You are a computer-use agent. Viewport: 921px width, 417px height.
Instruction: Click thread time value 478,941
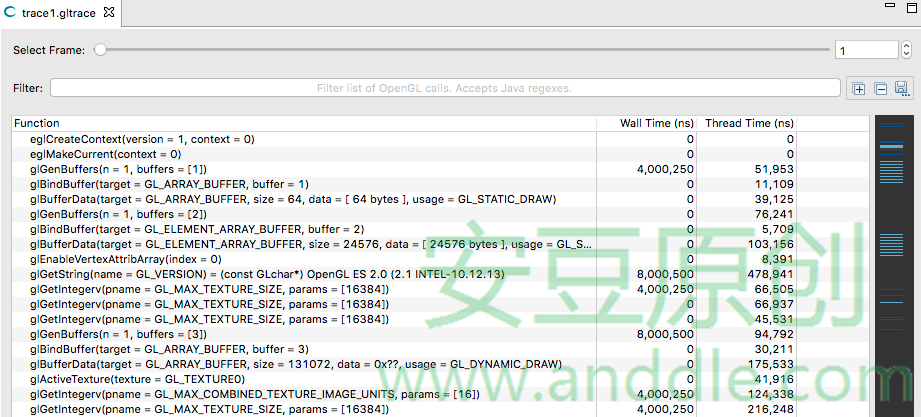pyautogui.click(x=770, y=274)
